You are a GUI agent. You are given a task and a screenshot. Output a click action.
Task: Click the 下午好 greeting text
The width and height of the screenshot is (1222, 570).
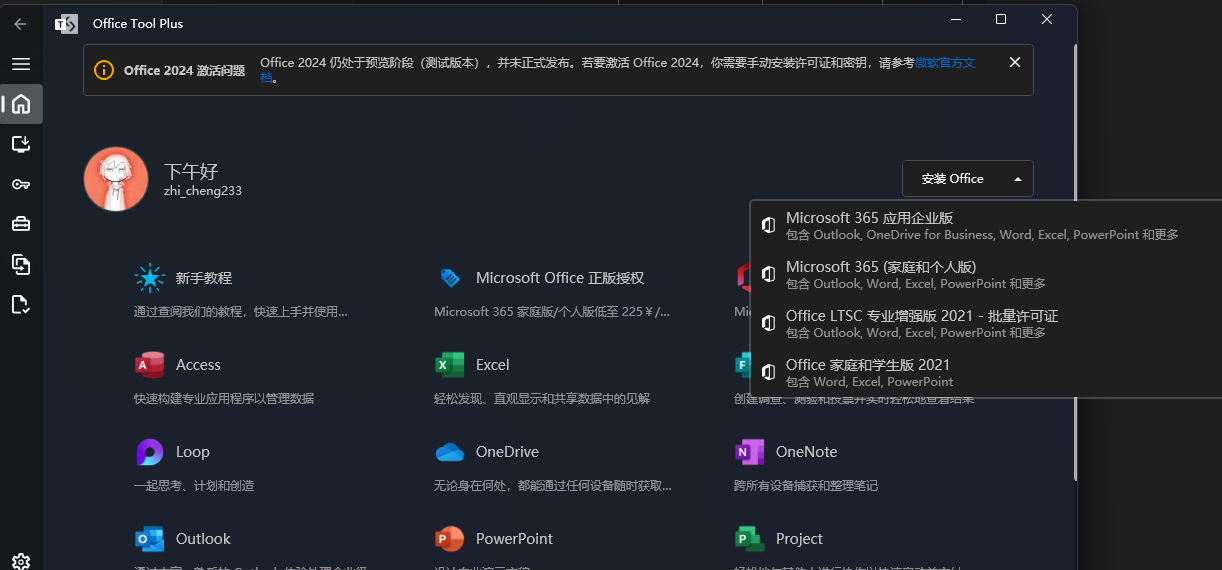191,171
